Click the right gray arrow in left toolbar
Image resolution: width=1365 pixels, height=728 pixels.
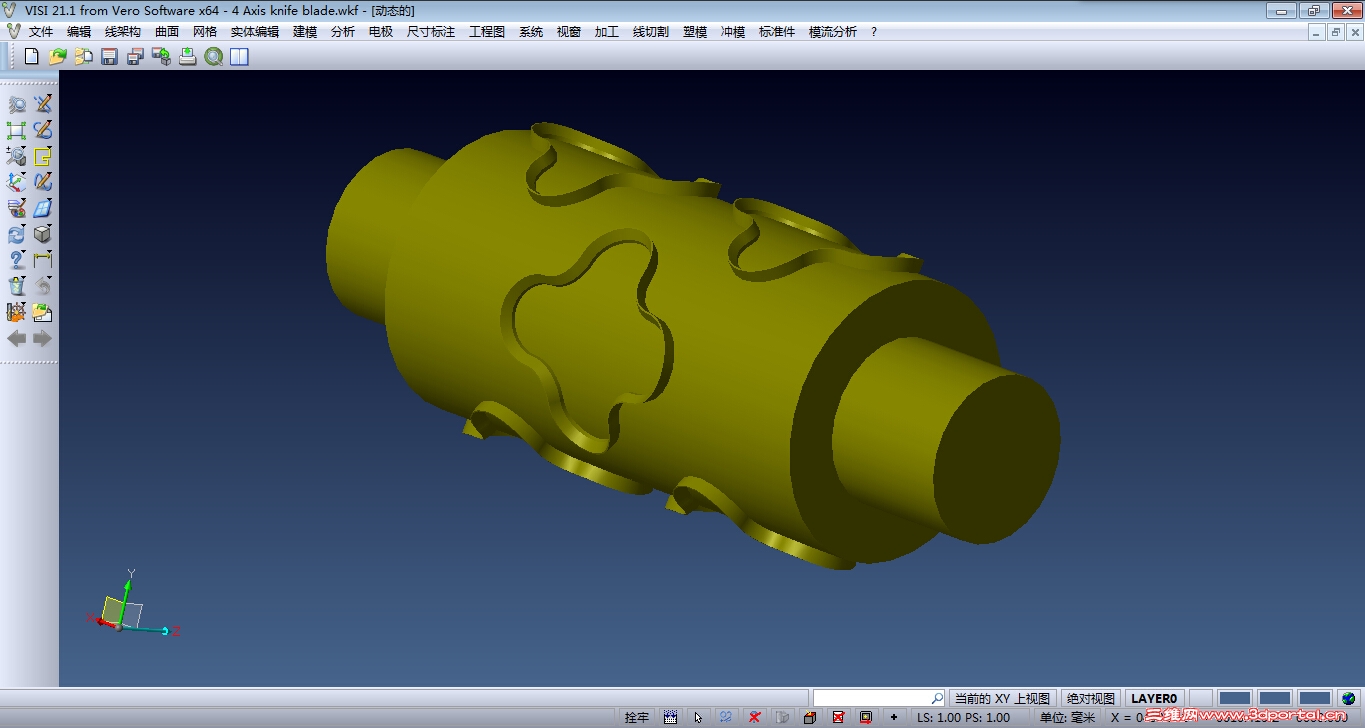tap(42, 338)
